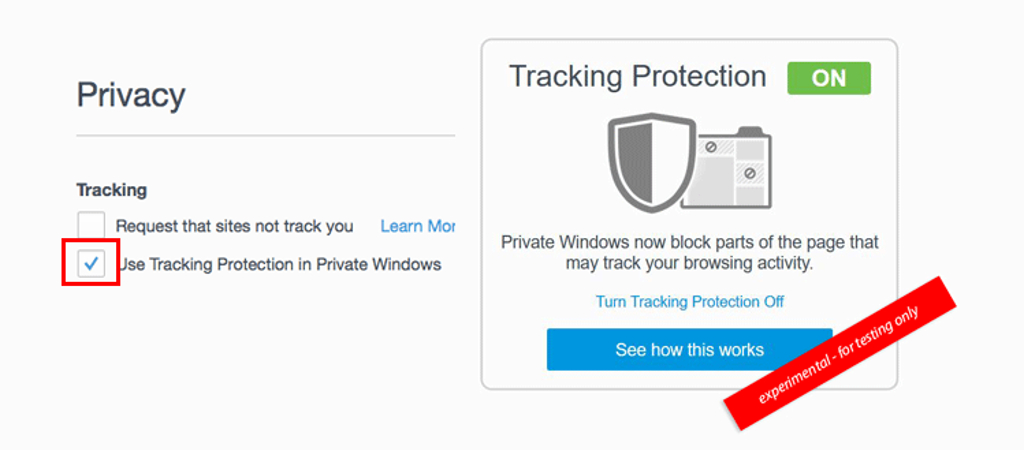Check the "Request that sites not track you" box
The width and height of the screenshot is (1024, 450).
point(91,226)
